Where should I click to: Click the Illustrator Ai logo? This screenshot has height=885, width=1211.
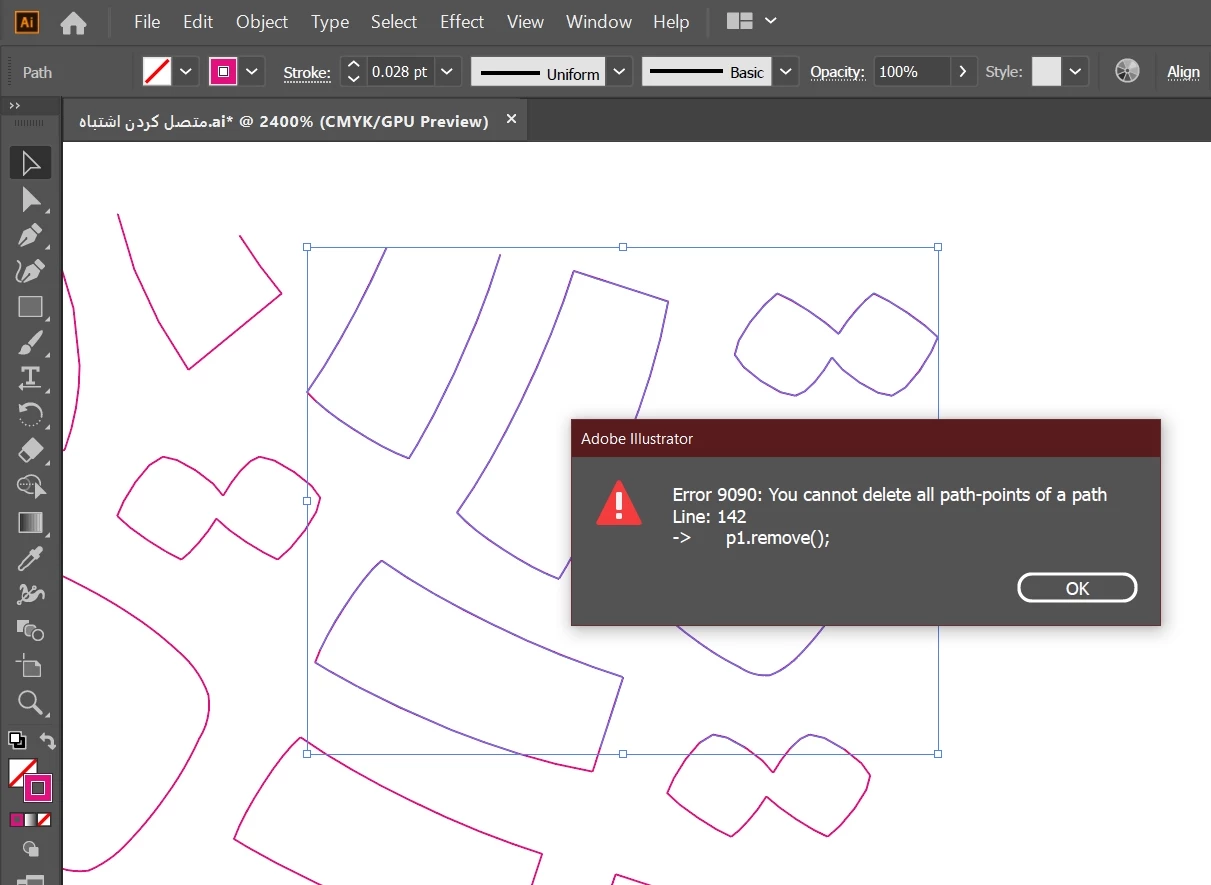coord(28,21)
